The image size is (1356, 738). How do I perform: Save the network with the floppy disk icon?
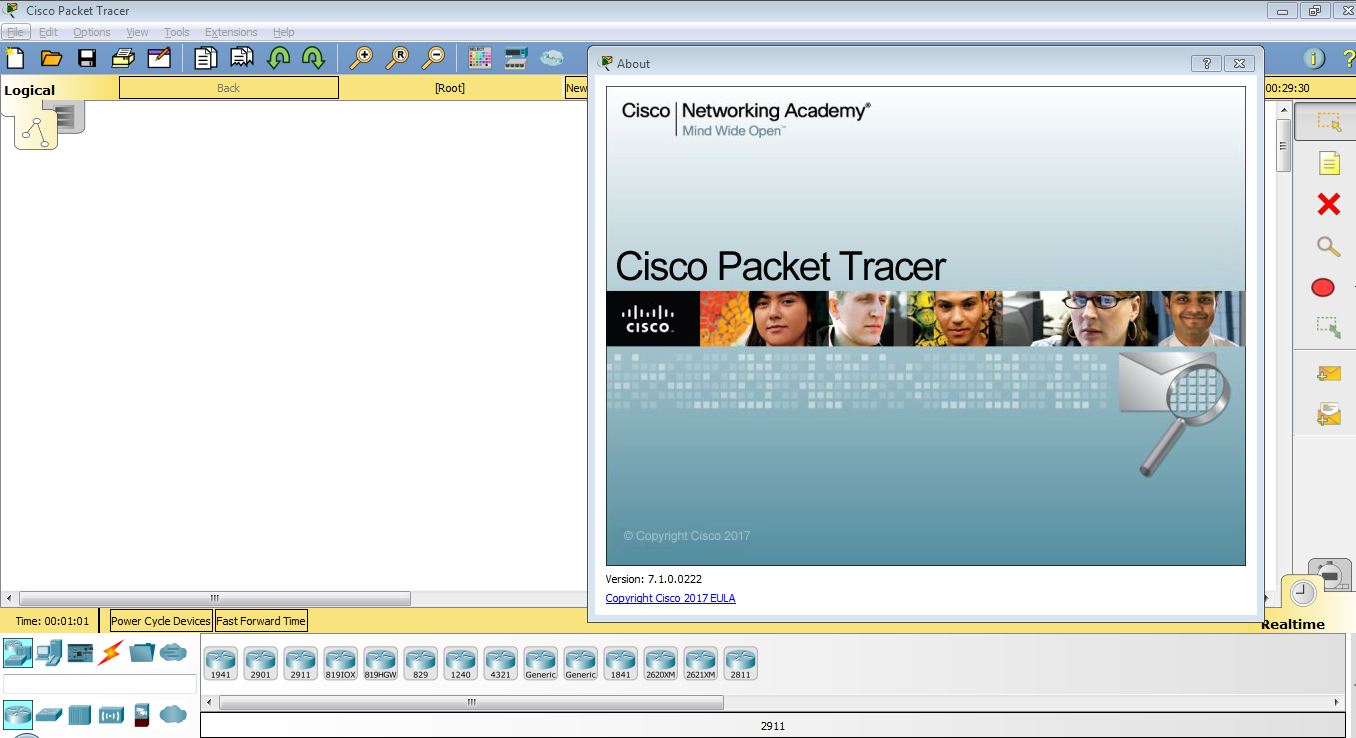tap(87, 57)
